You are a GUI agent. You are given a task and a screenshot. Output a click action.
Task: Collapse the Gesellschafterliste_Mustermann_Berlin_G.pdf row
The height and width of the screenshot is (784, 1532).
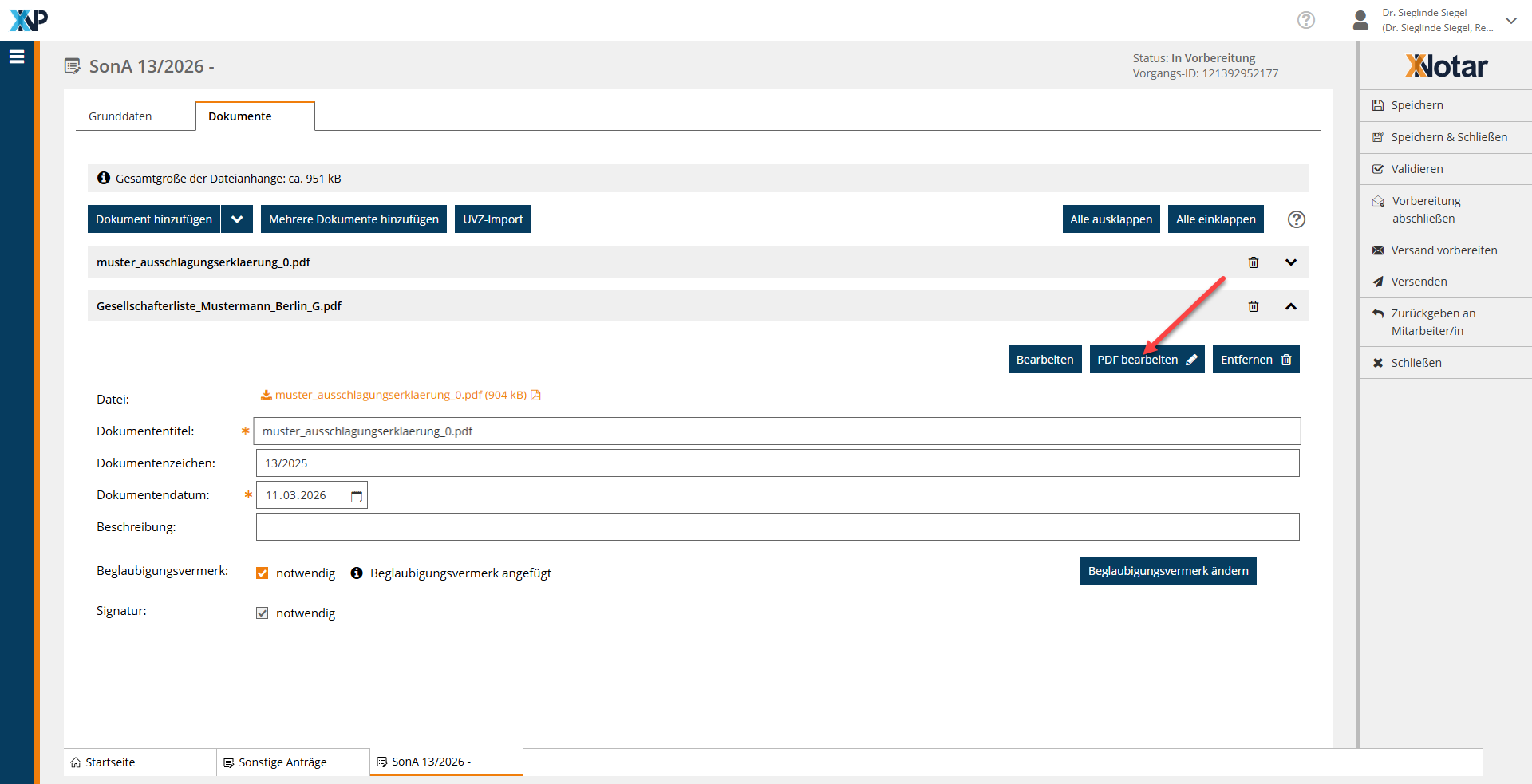pyautogui.click(x=1290, y=306)
